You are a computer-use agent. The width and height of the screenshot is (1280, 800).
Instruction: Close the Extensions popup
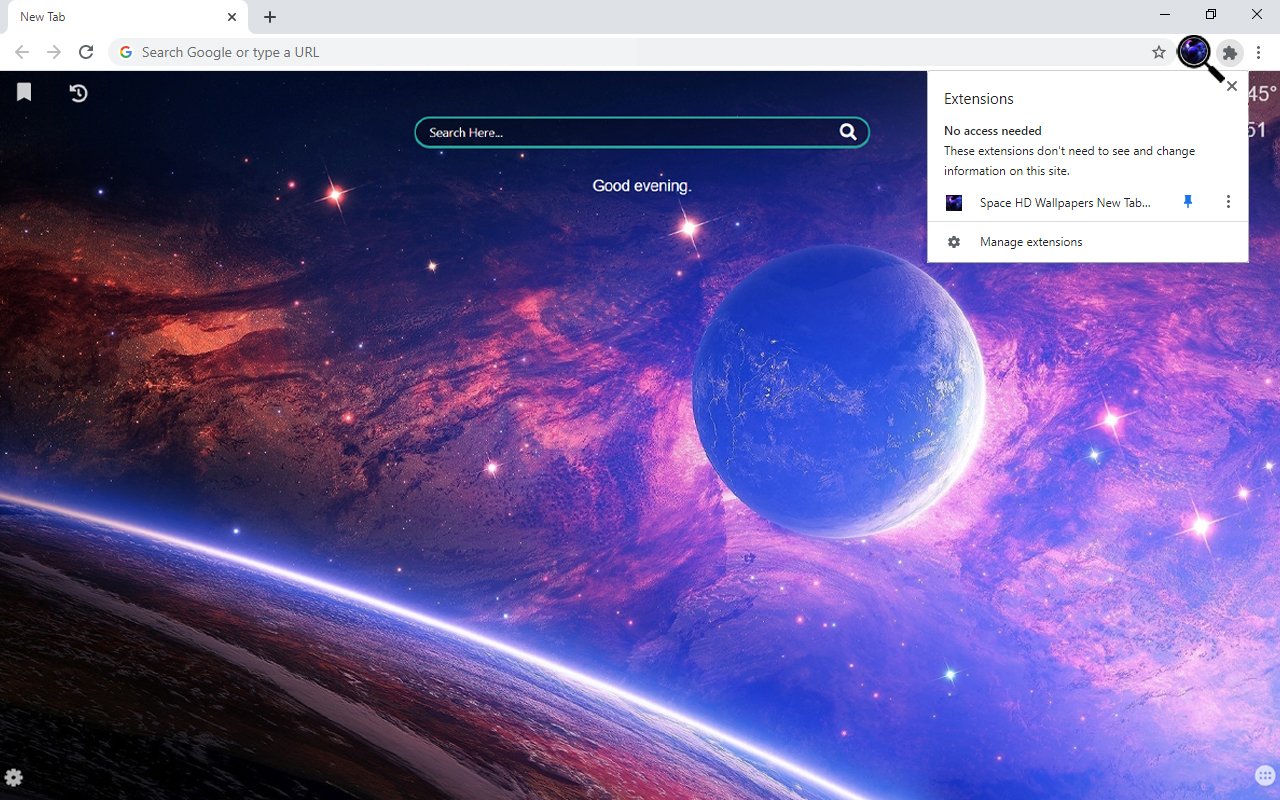point(1232,86)
